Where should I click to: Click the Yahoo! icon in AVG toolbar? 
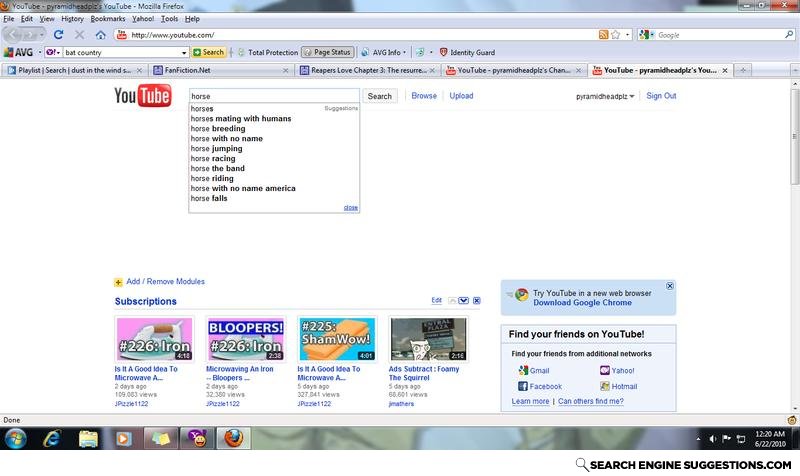point(51,52)
